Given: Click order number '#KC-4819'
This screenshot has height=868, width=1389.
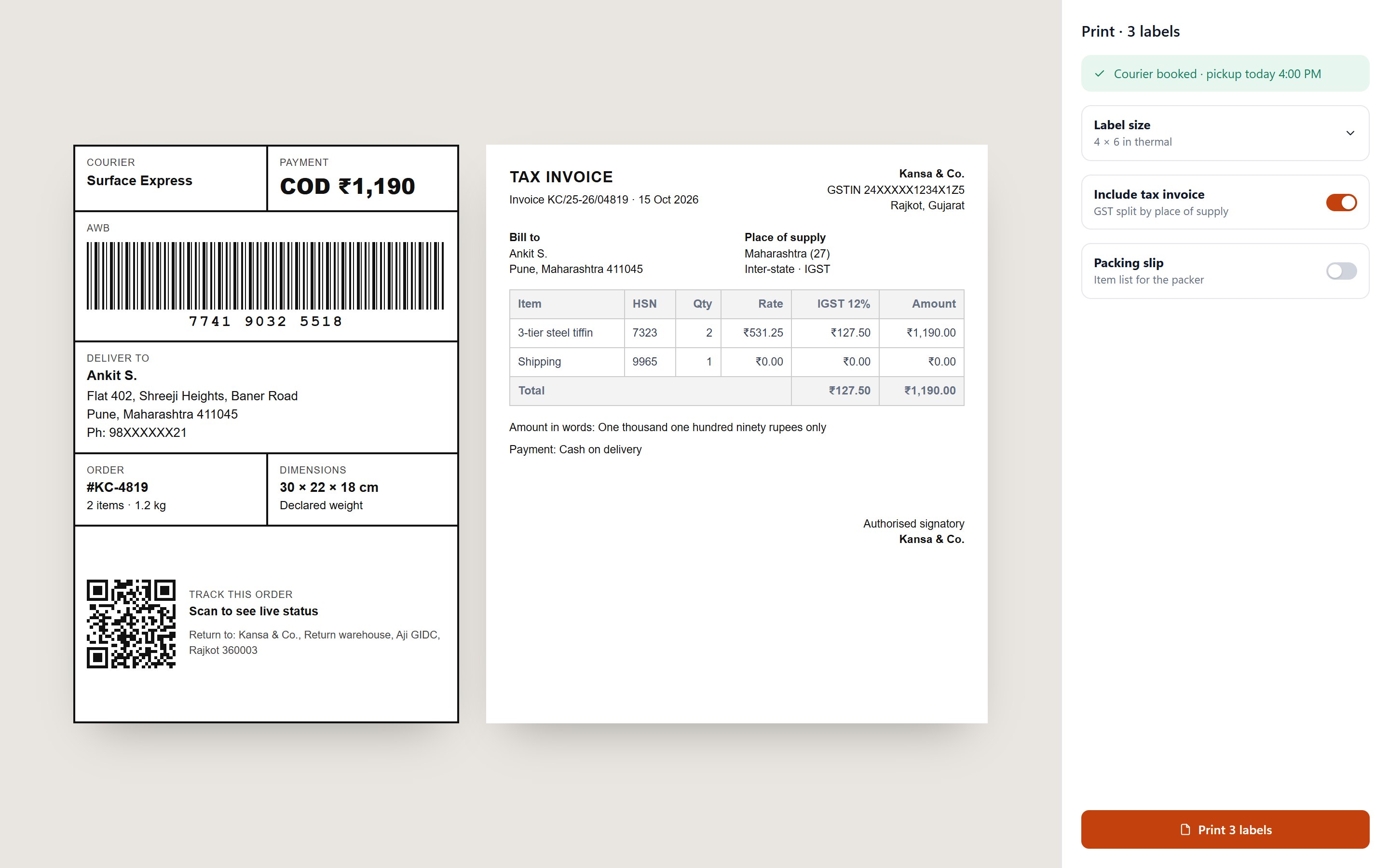Looking at the screenshot, I should [117, 488].
